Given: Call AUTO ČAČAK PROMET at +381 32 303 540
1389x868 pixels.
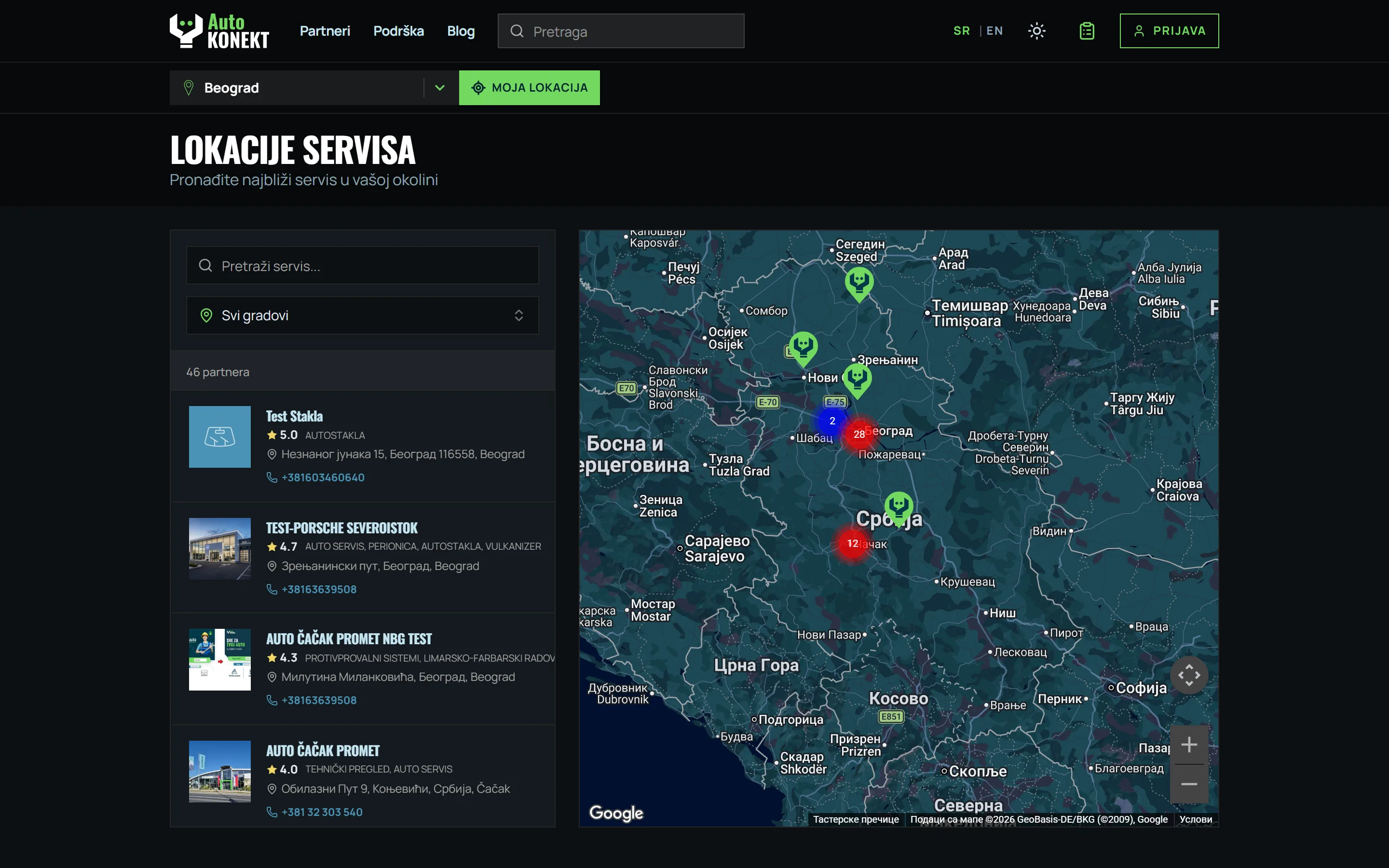Looking at the screenshot, I should [x=321, y=813].
